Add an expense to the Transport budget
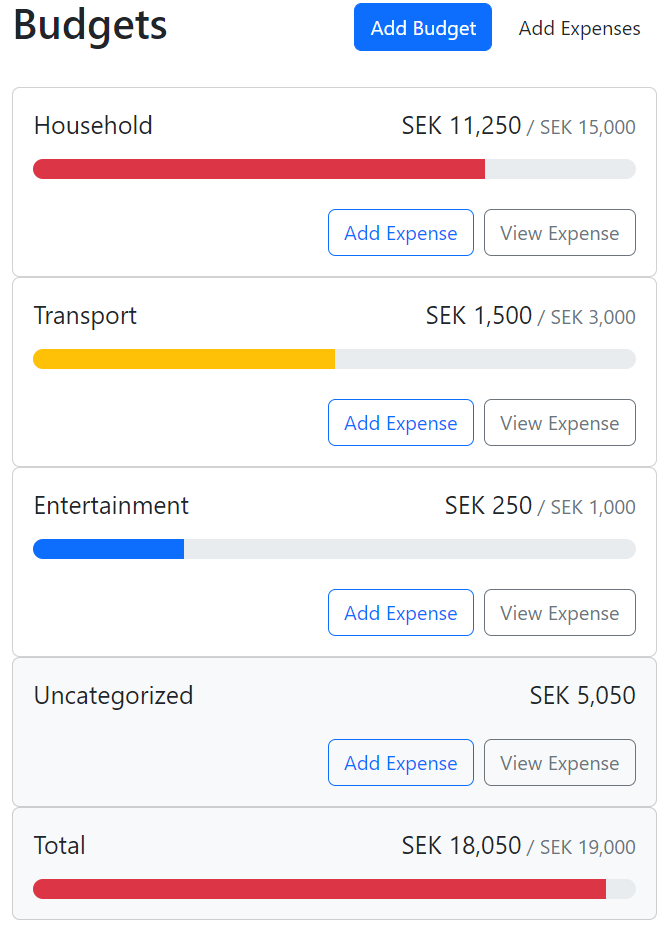 coord(400,422)
